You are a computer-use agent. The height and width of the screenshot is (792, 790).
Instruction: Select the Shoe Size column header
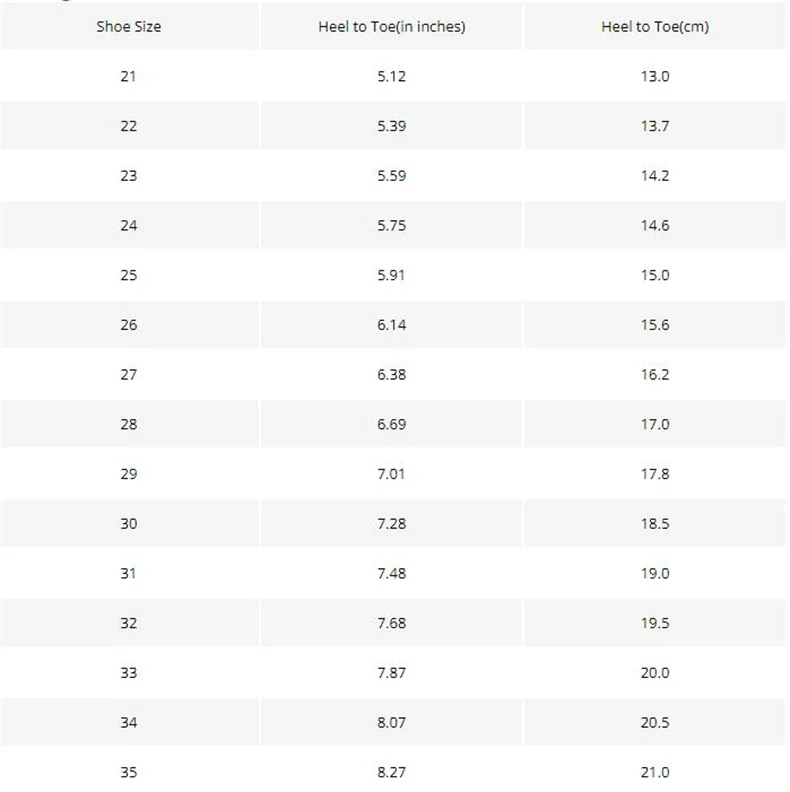129,27
